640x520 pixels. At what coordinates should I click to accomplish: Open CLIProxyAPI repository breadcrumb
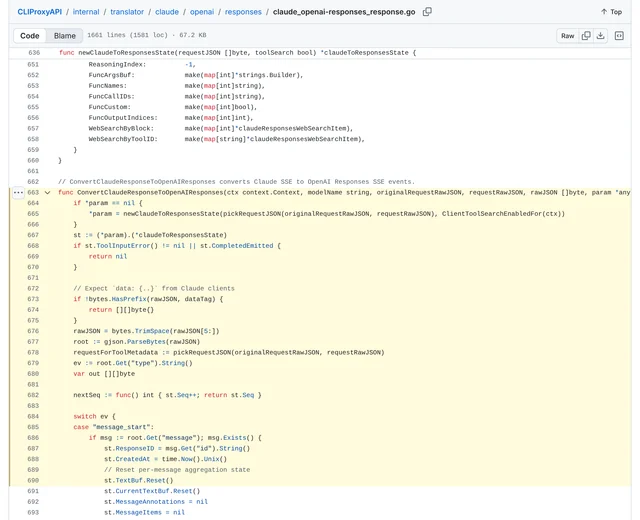click(40, 12)
